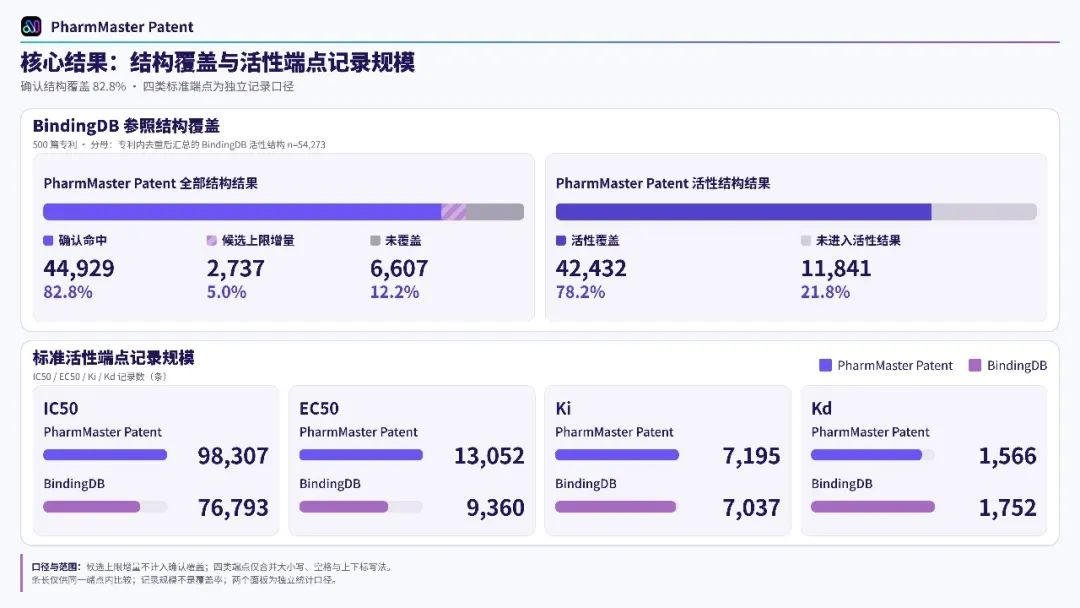The height and width of the screenshot is (608, 1080).
Task: Select the IC50 PharmMaster Patent bar
Action: click(105, 454)
